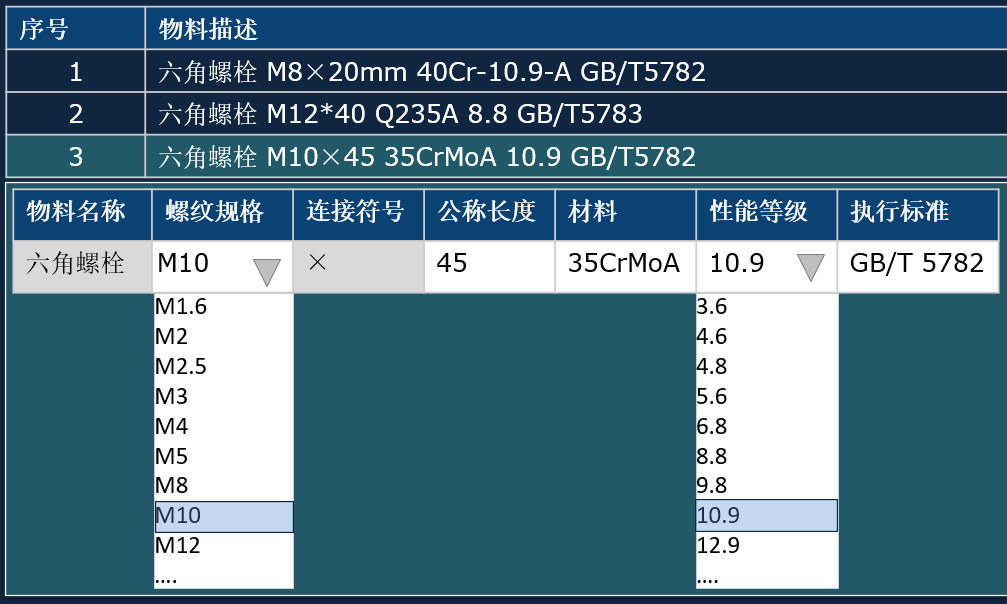Viewport: 1007px width, 604px height.
Task: Click the 公称长度 field showing 45
Action: 489,267
